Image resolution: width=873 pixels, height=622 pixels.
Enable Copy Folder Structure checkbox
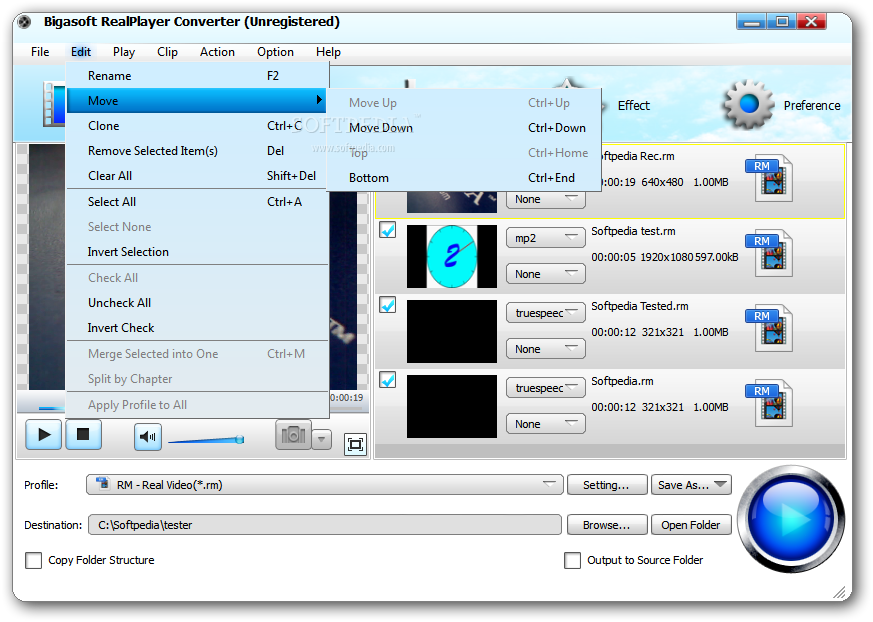point(33,560)
